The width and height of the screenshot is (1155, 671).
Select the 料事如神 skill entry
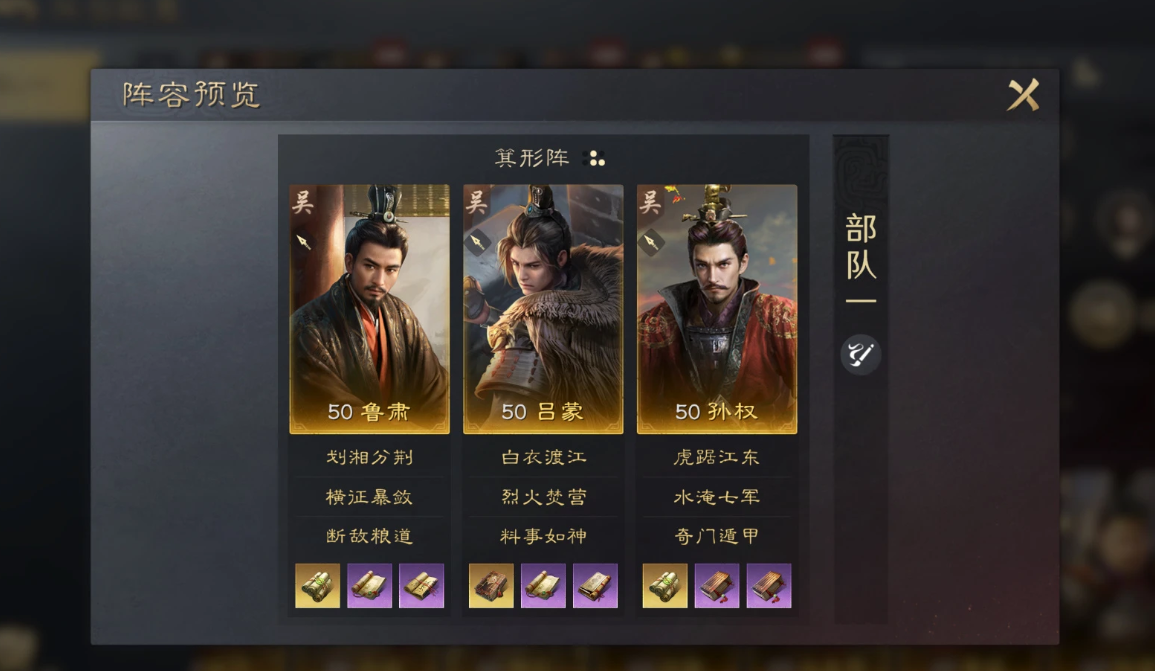pyautogui.click(x=543, y=536)
